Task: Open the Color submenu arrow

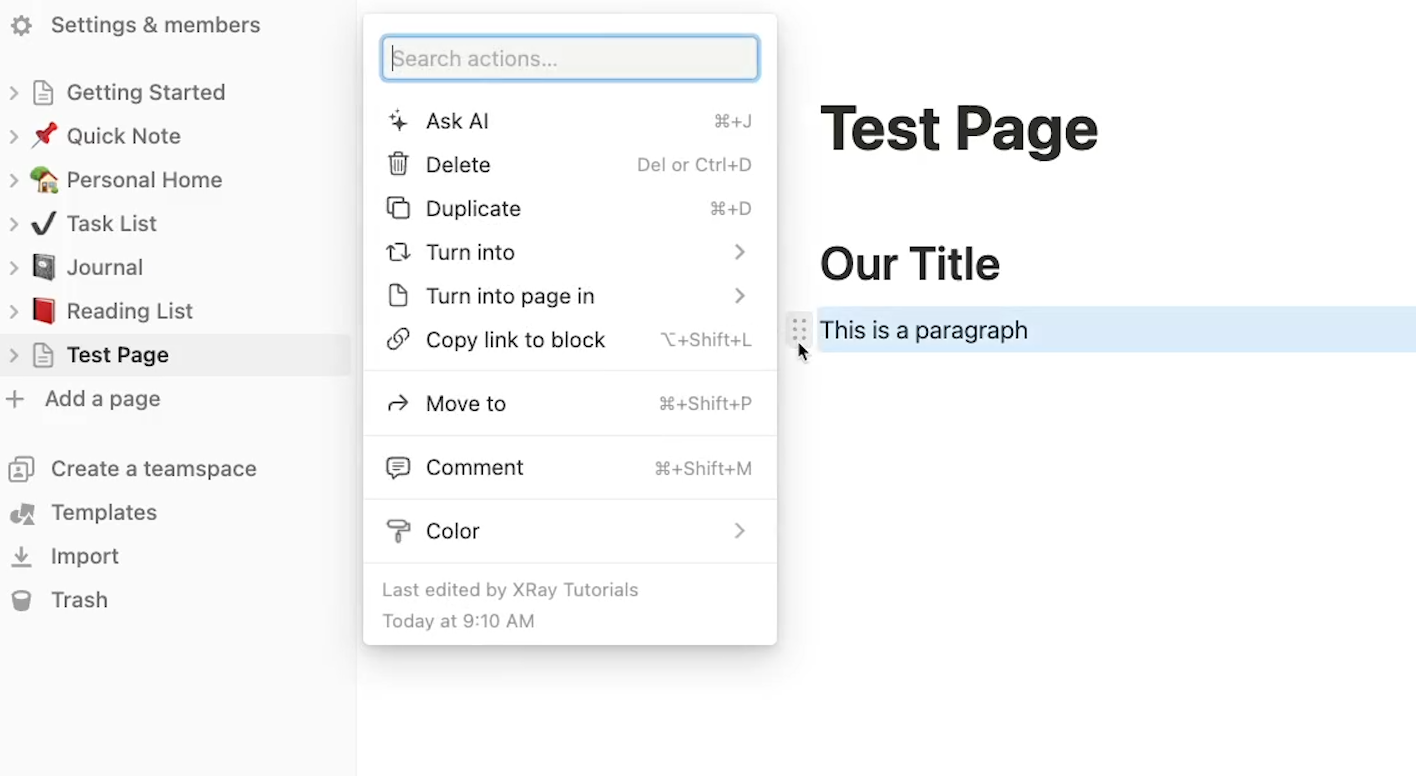Action: coord(740,531)
